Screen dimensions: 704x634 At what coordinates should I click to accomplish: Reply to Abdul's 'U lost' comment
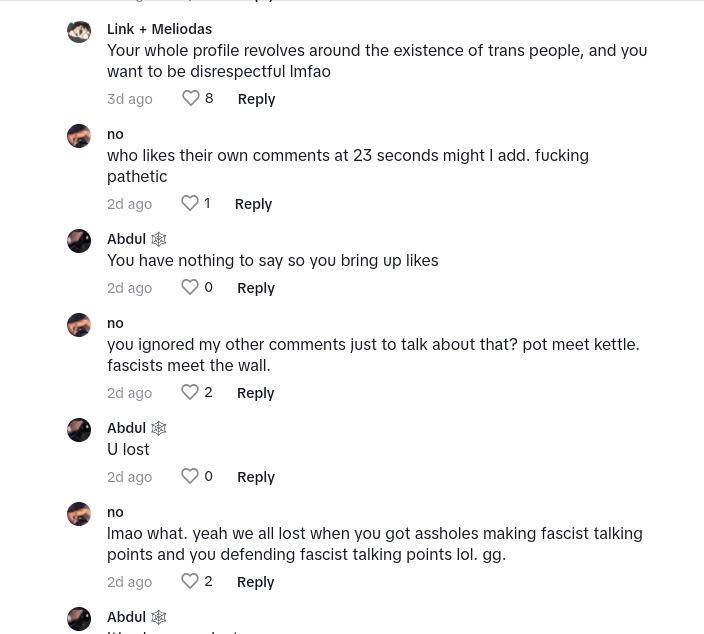256,477
